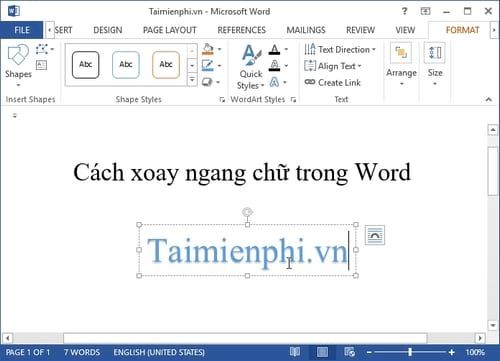Switch to the REVIEW tab
This screenshot has height=361, width=500.
[360, 30]
